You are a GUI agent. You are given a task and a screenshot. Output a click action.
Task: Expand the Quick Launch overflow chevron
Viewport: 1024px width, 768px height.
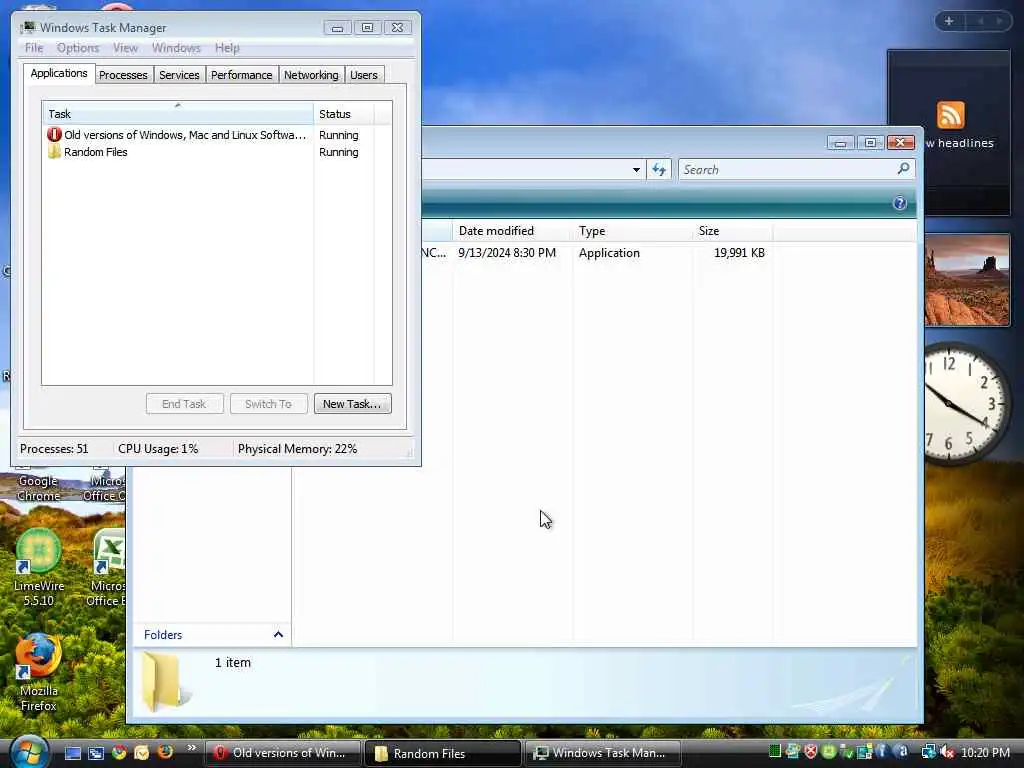(x=191, y=748)
